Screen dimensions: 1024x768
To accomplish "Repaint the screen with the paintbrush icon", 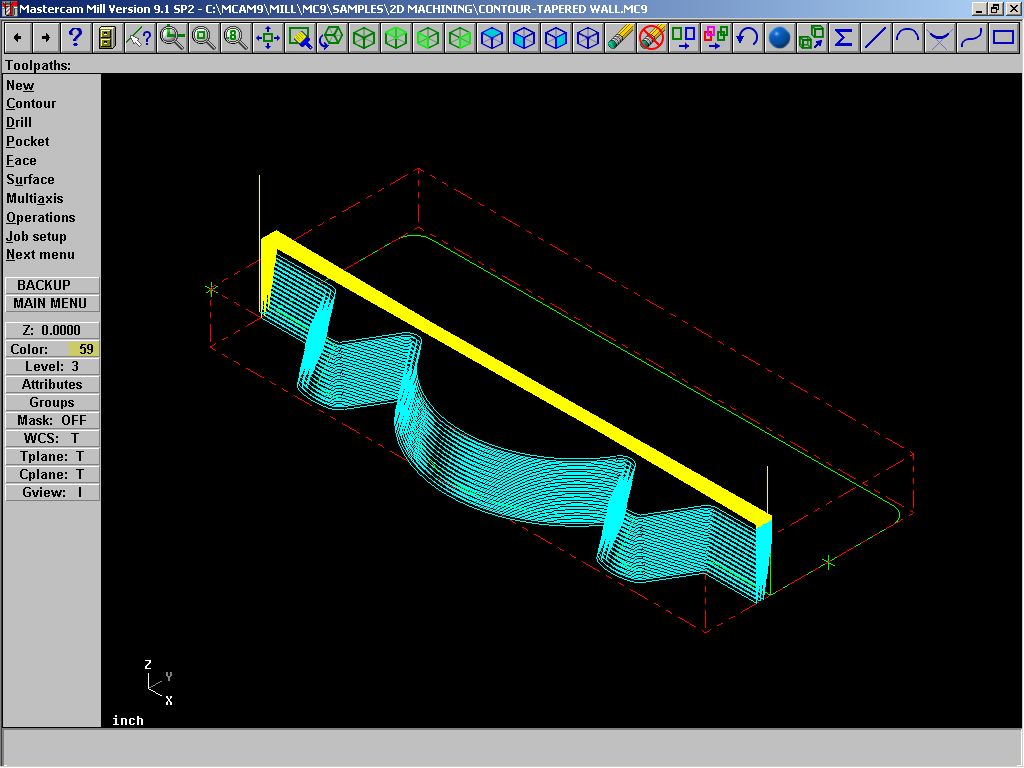I will 300,38.
